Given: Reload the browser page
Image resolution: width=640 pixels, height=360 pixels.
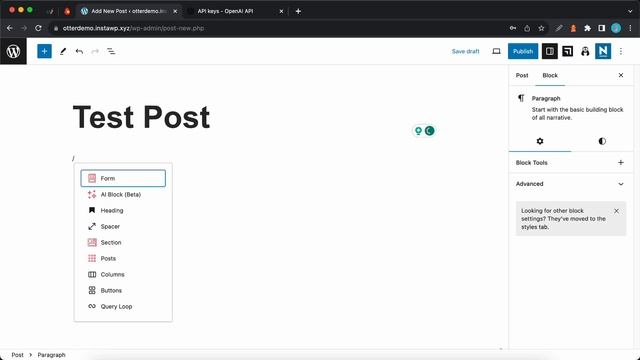Looking at the screenshot, I should coord(38,28).
